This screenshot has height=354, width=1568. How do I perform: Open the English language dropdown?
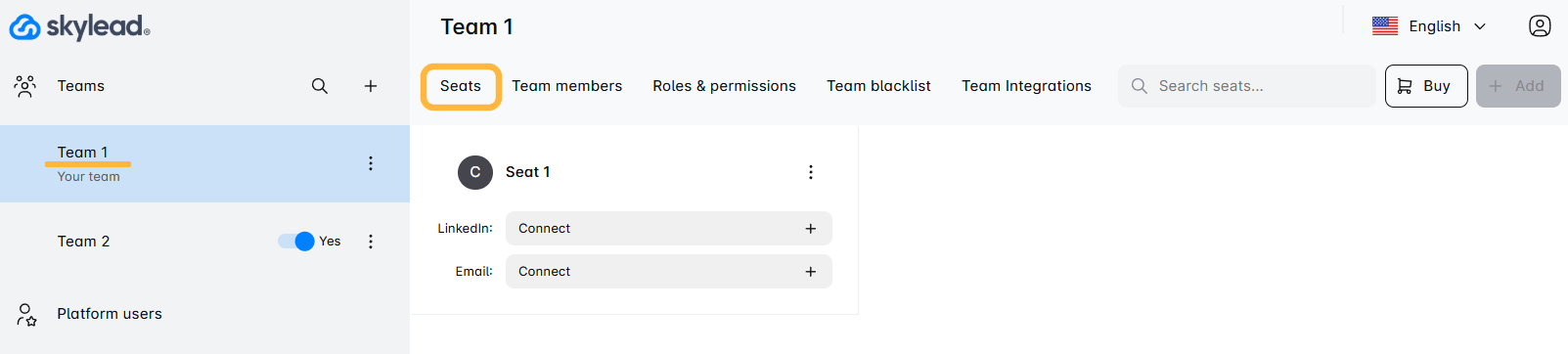[1429, 26]
